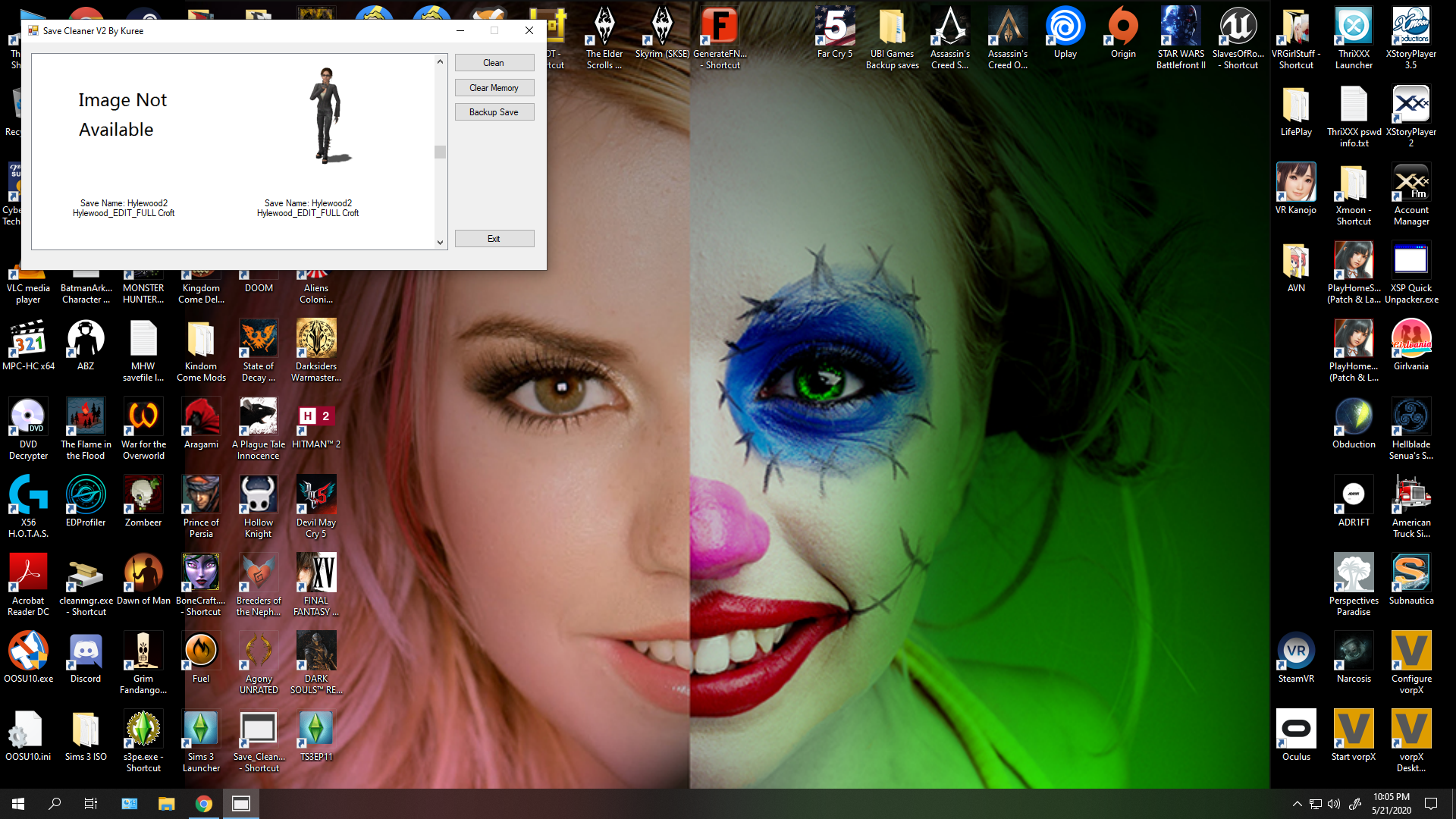Click the Clean button in Save Cleaner
The image size is (1456, 819).
click(x=494, y=63)
